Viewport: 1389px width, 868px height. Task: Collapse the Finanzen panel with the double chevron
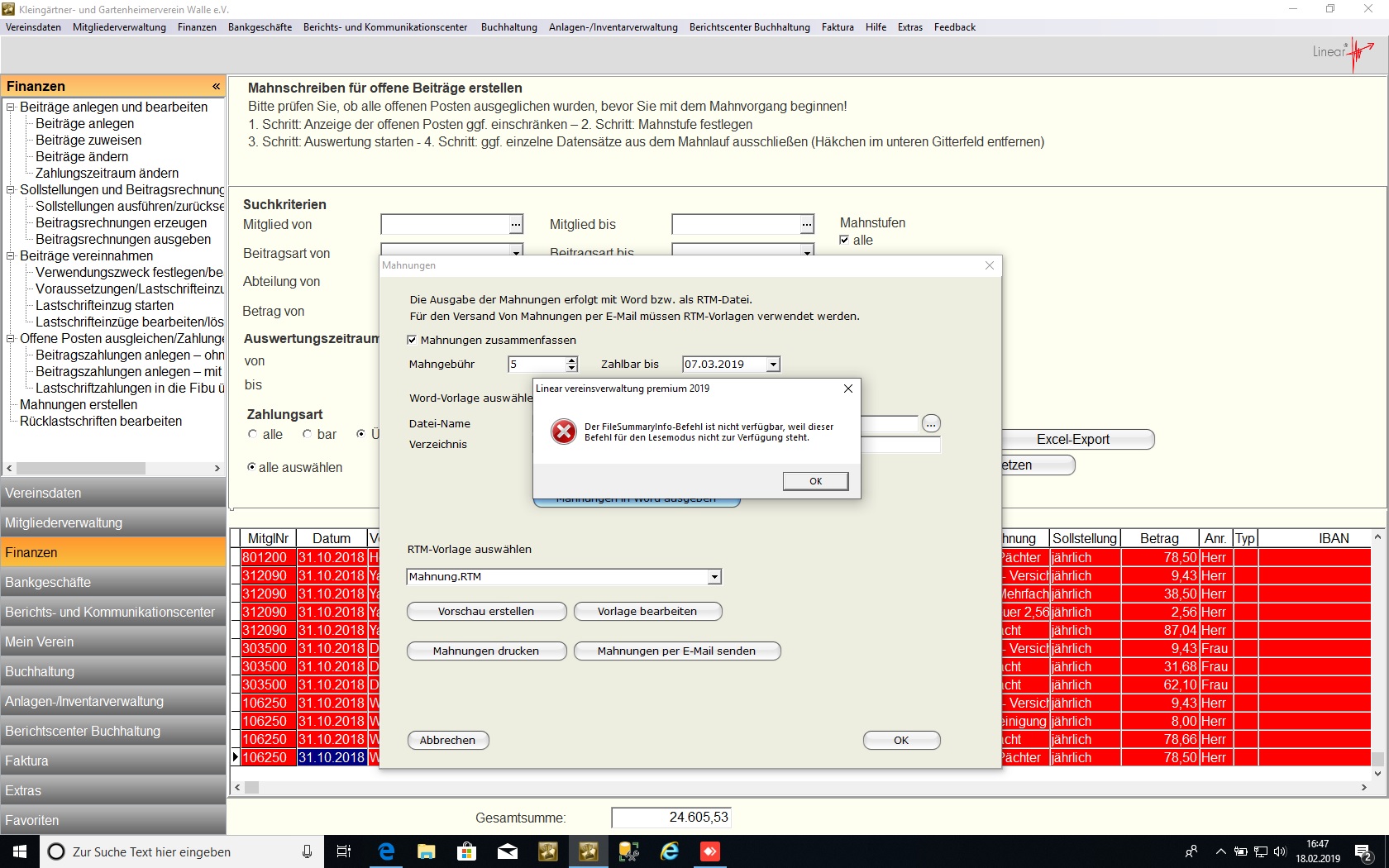pyautogui.click(x=216, y=87)
